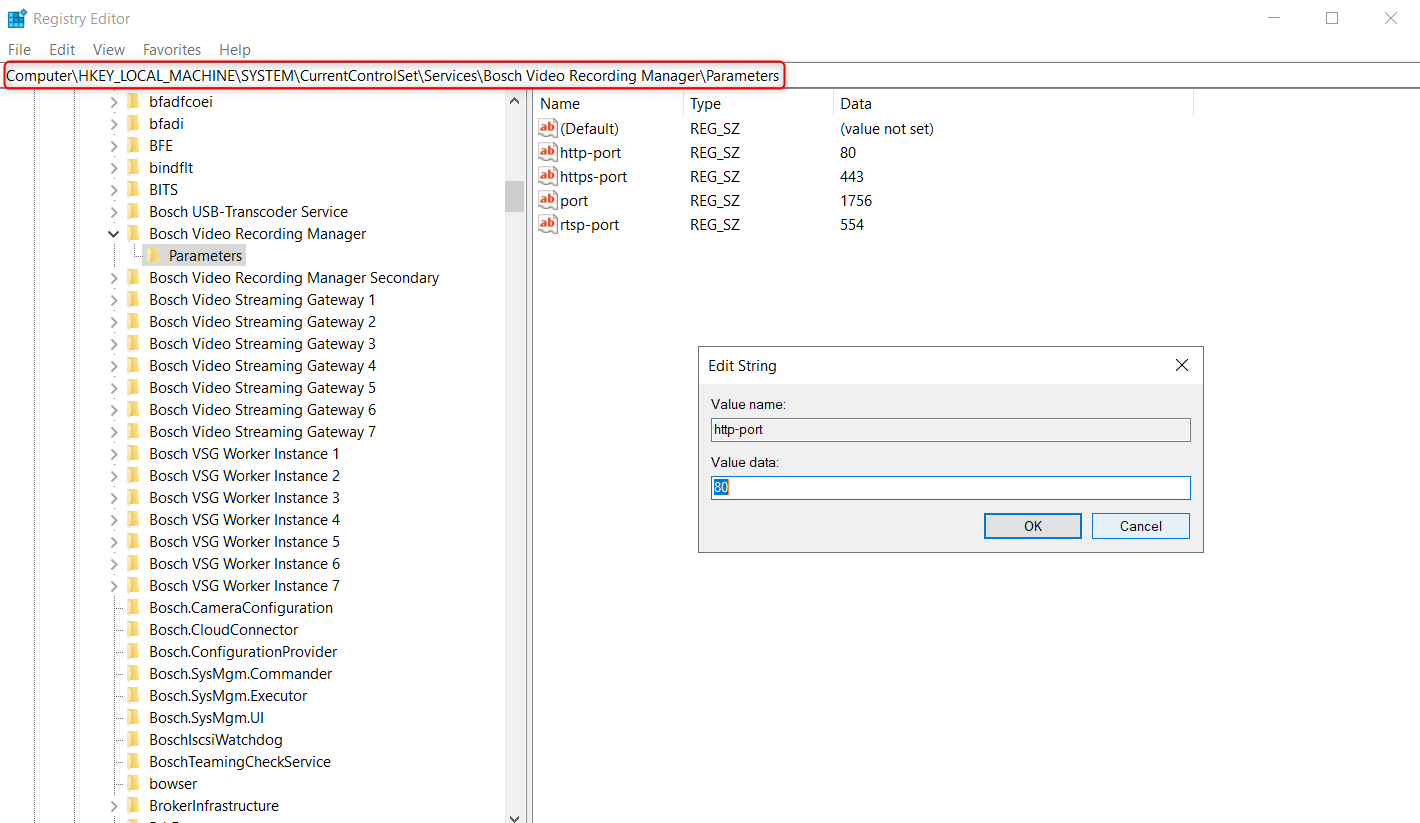Click the Bosch Video Recording Manager folder icon
This screenshot has height=823, width=1420.
point(134,233)
